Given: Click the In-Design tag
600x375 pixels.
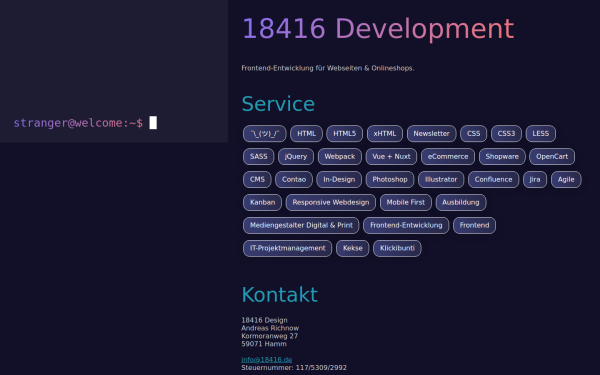Looking at the screenshot, I should 339,179.
